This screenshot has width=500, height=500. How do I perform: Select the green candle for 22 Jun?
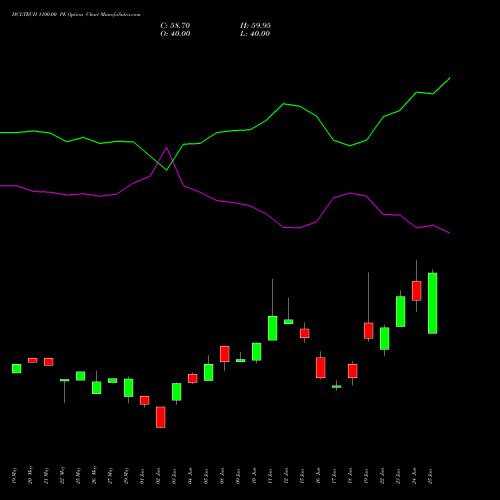coord(385,338)
